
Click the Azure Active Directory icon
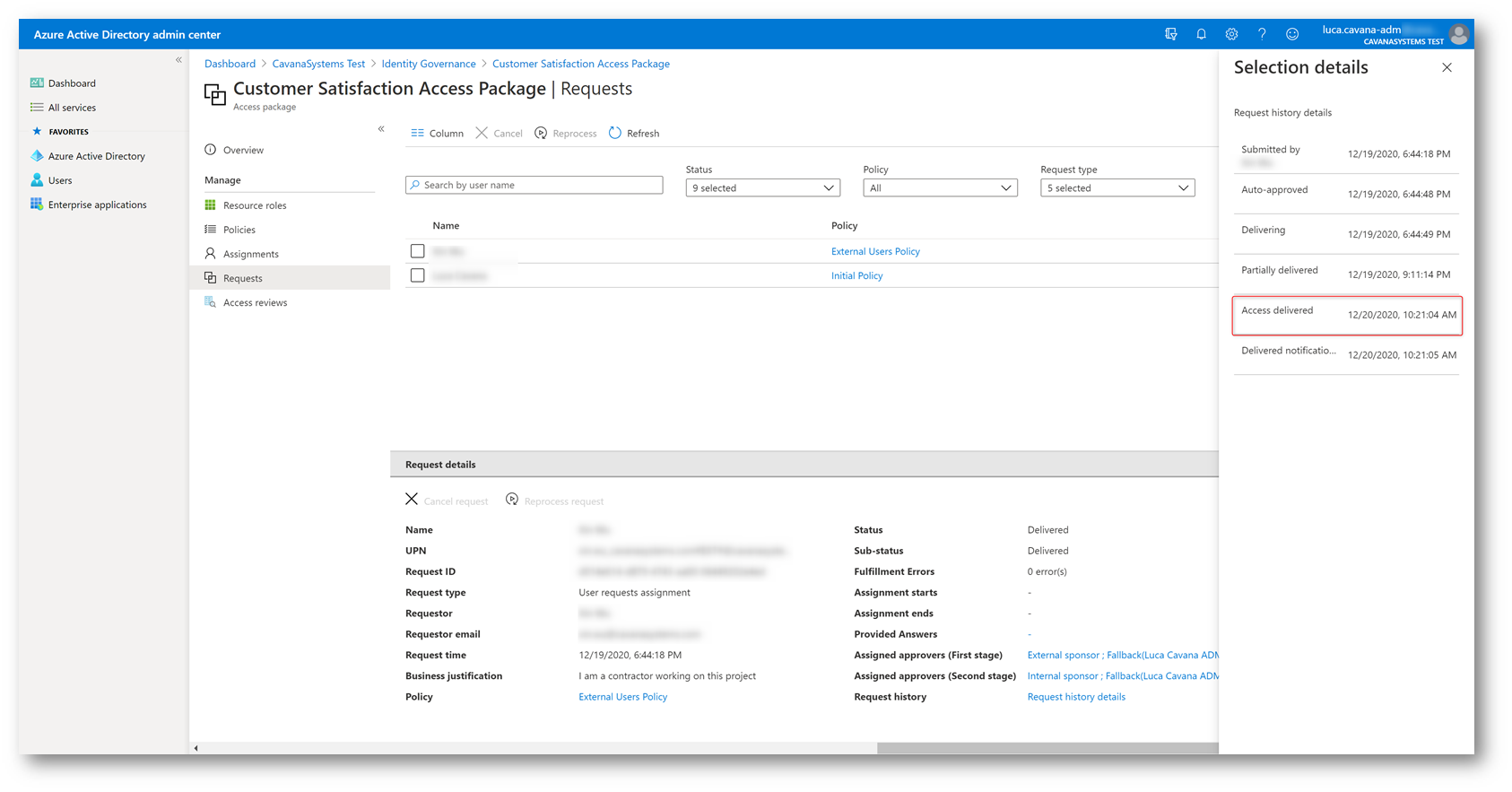click(37, 155)
